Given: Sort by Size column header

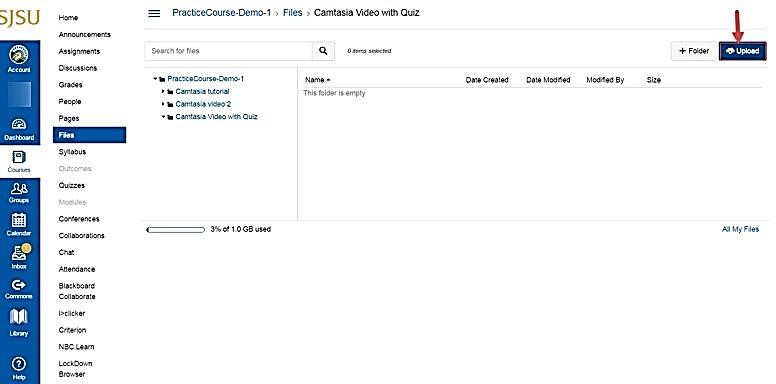Looking at the screenshot, I should (x=654, y=80).
